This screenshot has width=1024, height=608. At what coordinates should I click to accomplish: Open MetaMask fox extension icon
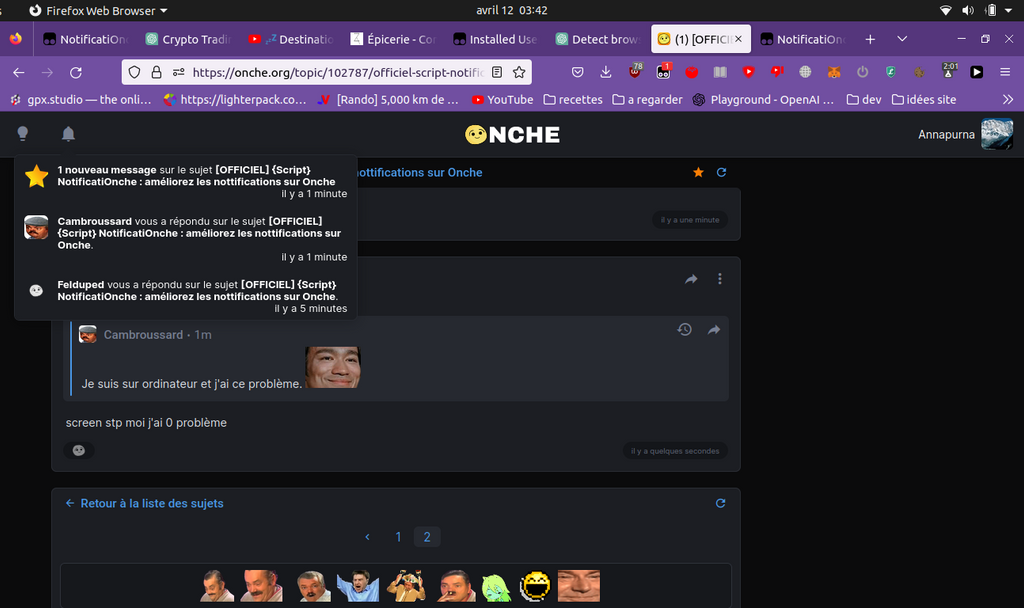click(834, 72)
